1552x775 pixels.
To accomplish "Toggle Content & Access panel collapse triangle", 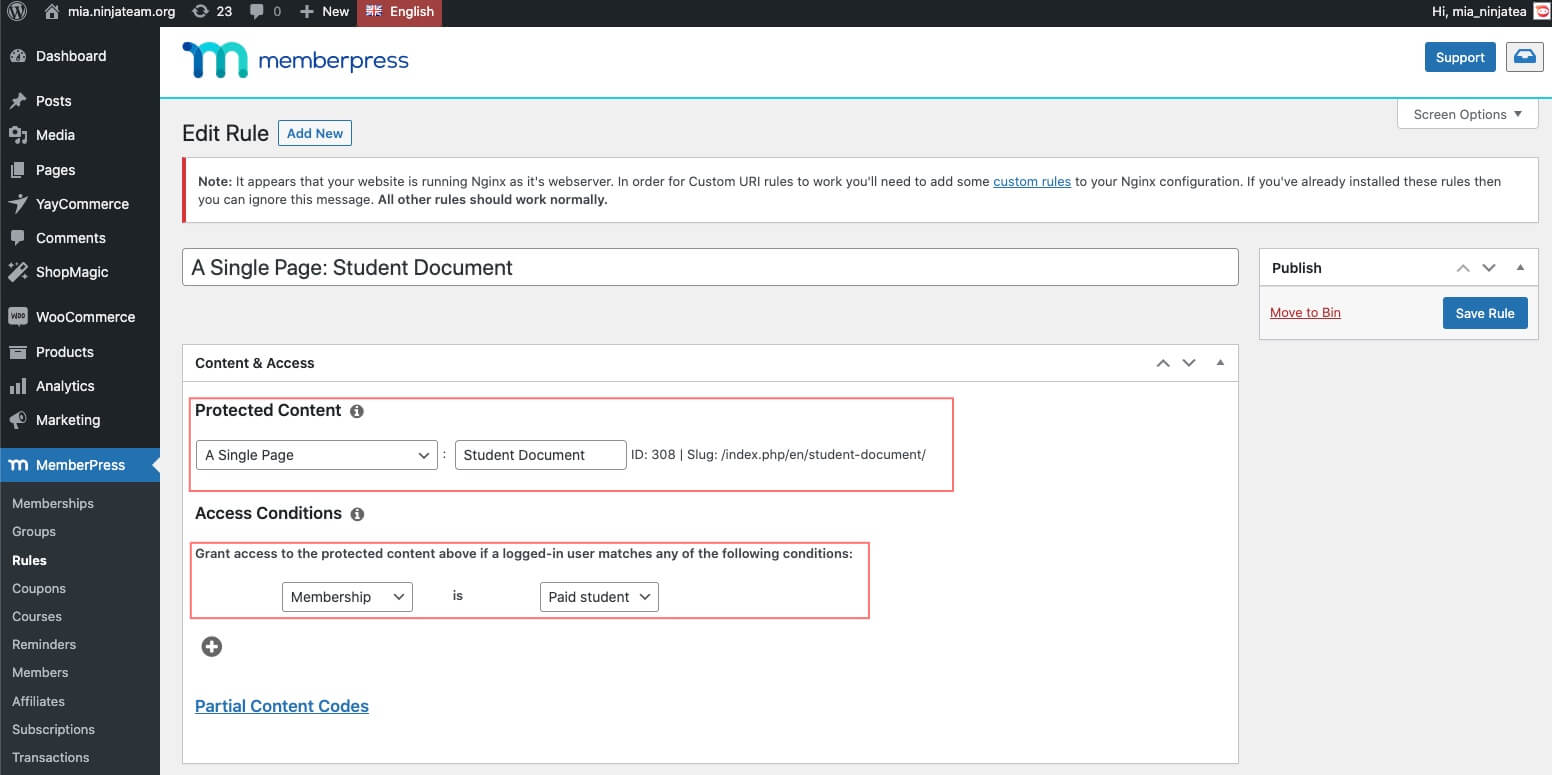I will (1220, 363).
